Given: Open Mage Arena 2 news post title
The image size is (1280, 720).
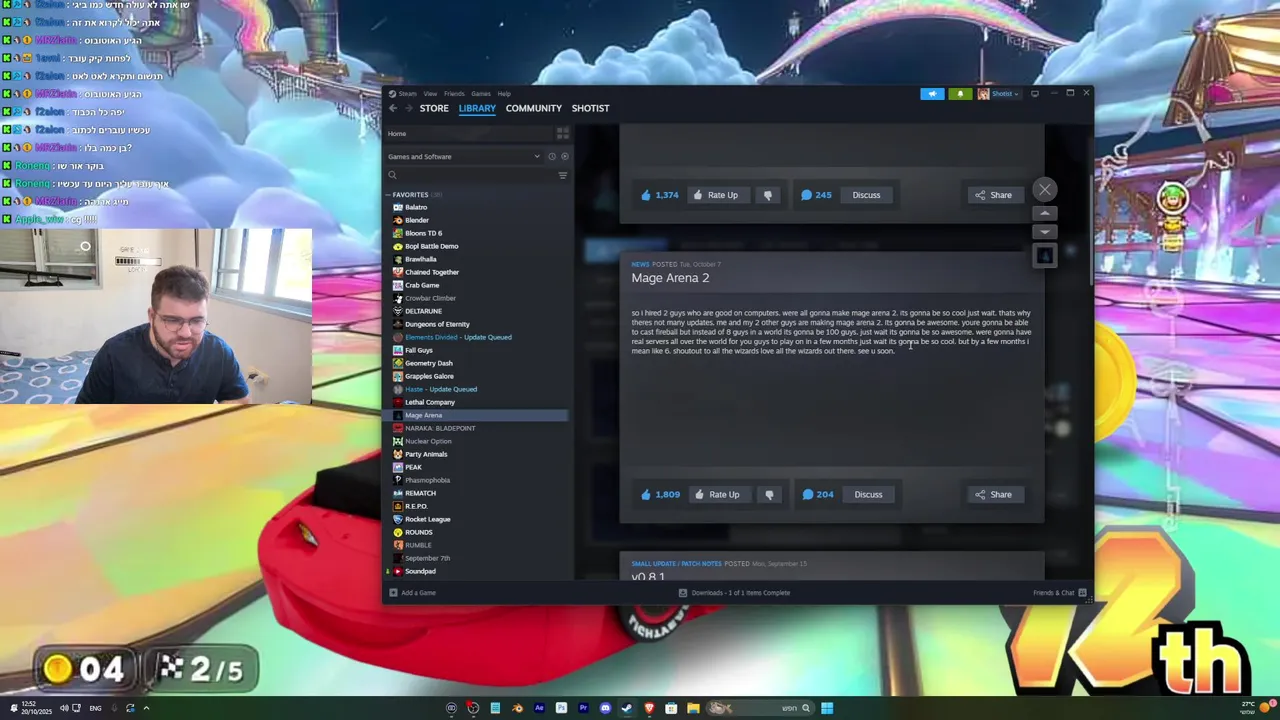Looking at the screenshot, I should pos(670,278).
